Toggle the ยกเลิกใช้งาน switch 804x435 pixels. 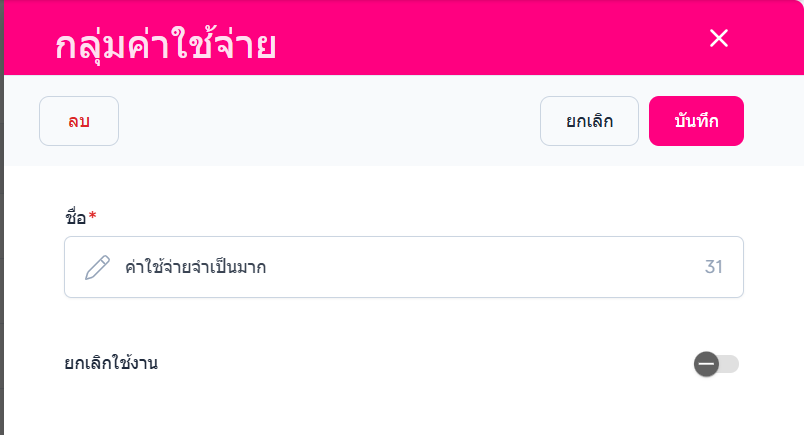[x=716, y=364]
